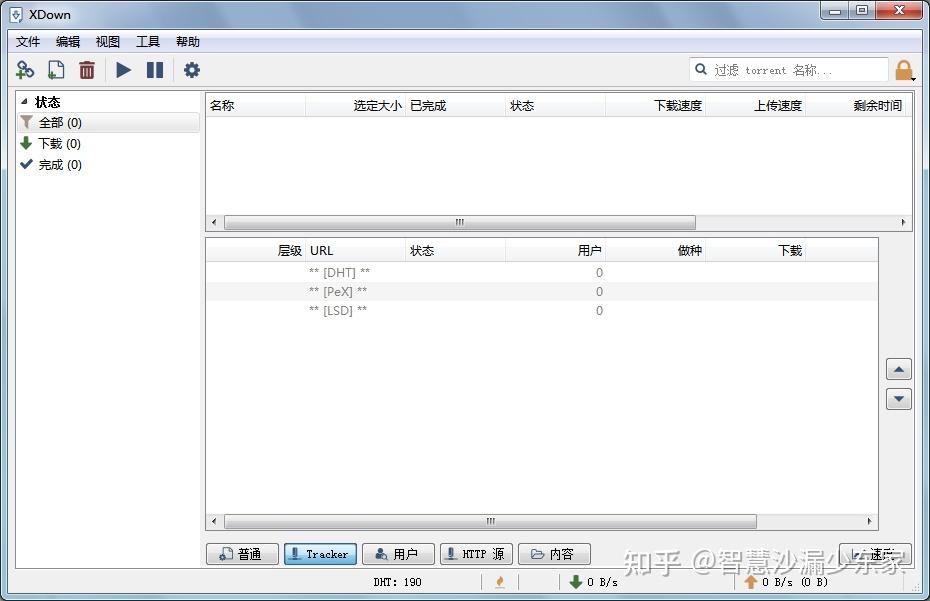Click the torrent filter search field

pos(790,69)
